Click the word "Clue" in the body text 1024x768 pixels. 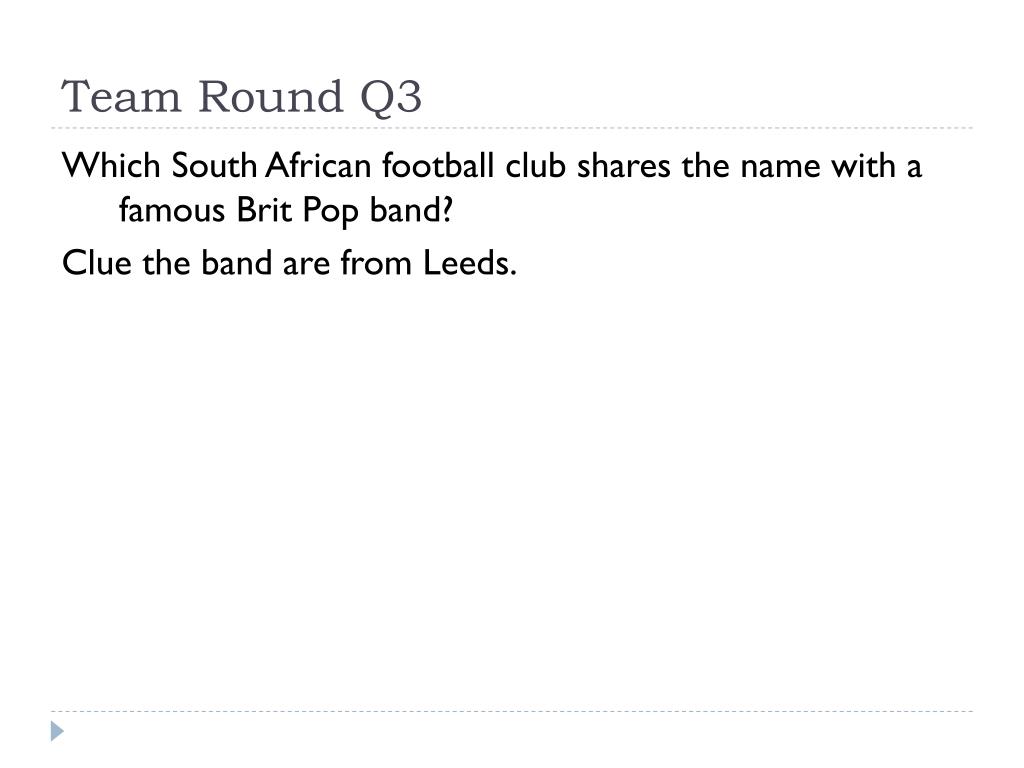coord(97,263)
